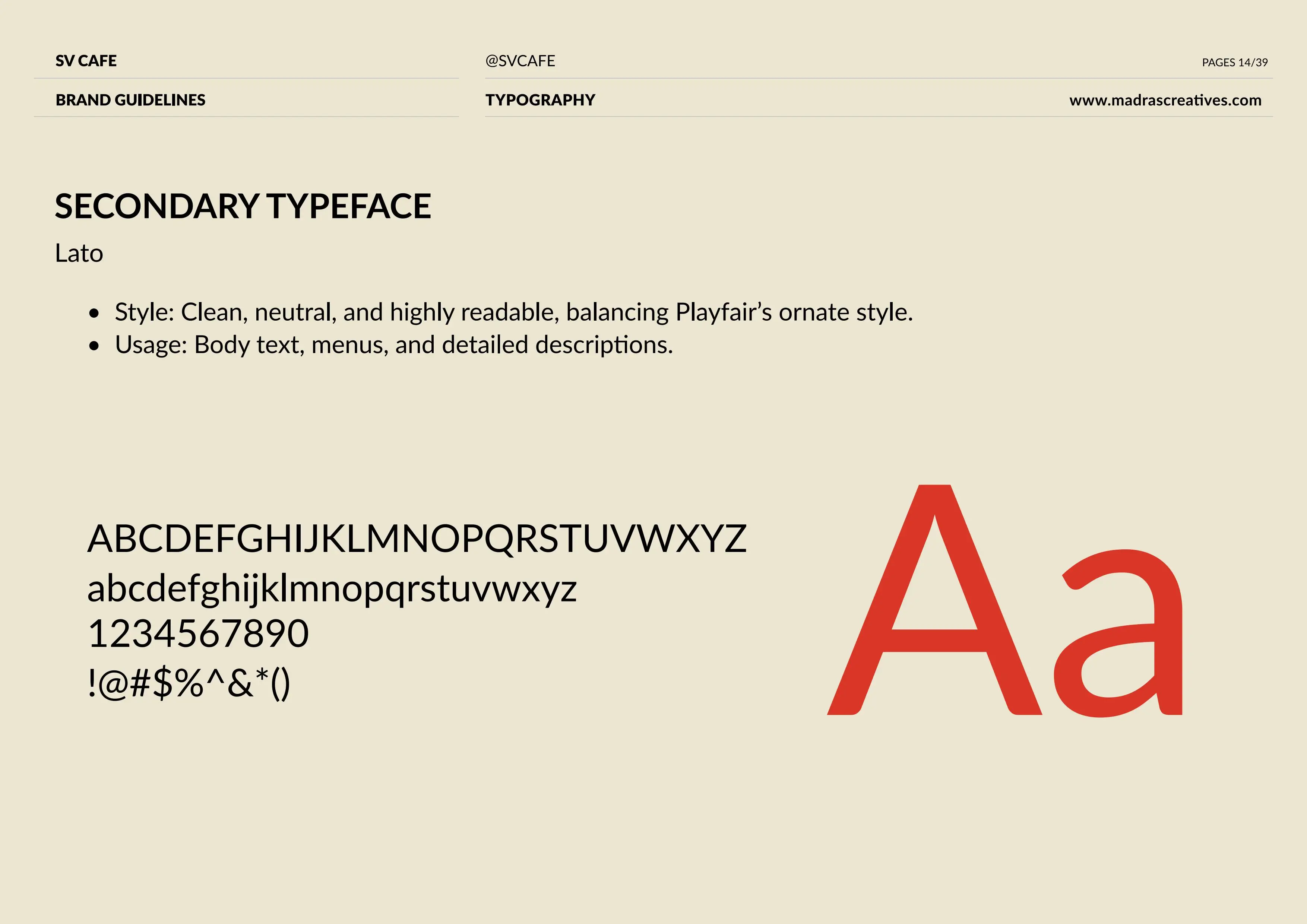1307x924 pixels.
Task: Click the lowercase alphabet specimen line
Action: tap(332, 589)
